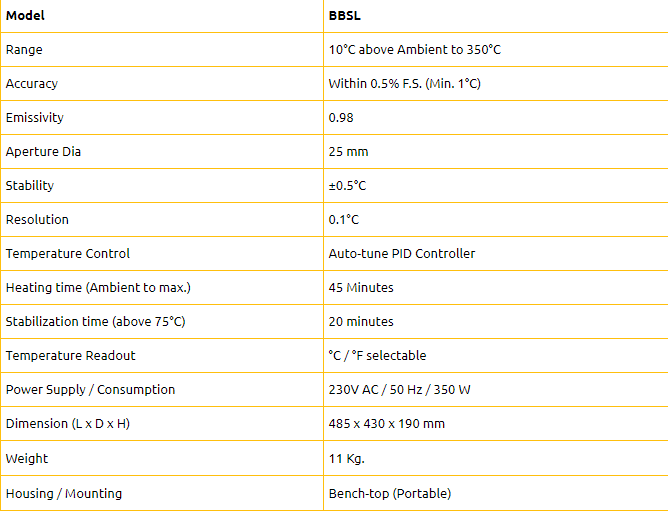668x511 pixels.
Task: Select the Bench-top (Portable) housing value
Action: coord(390,494)
